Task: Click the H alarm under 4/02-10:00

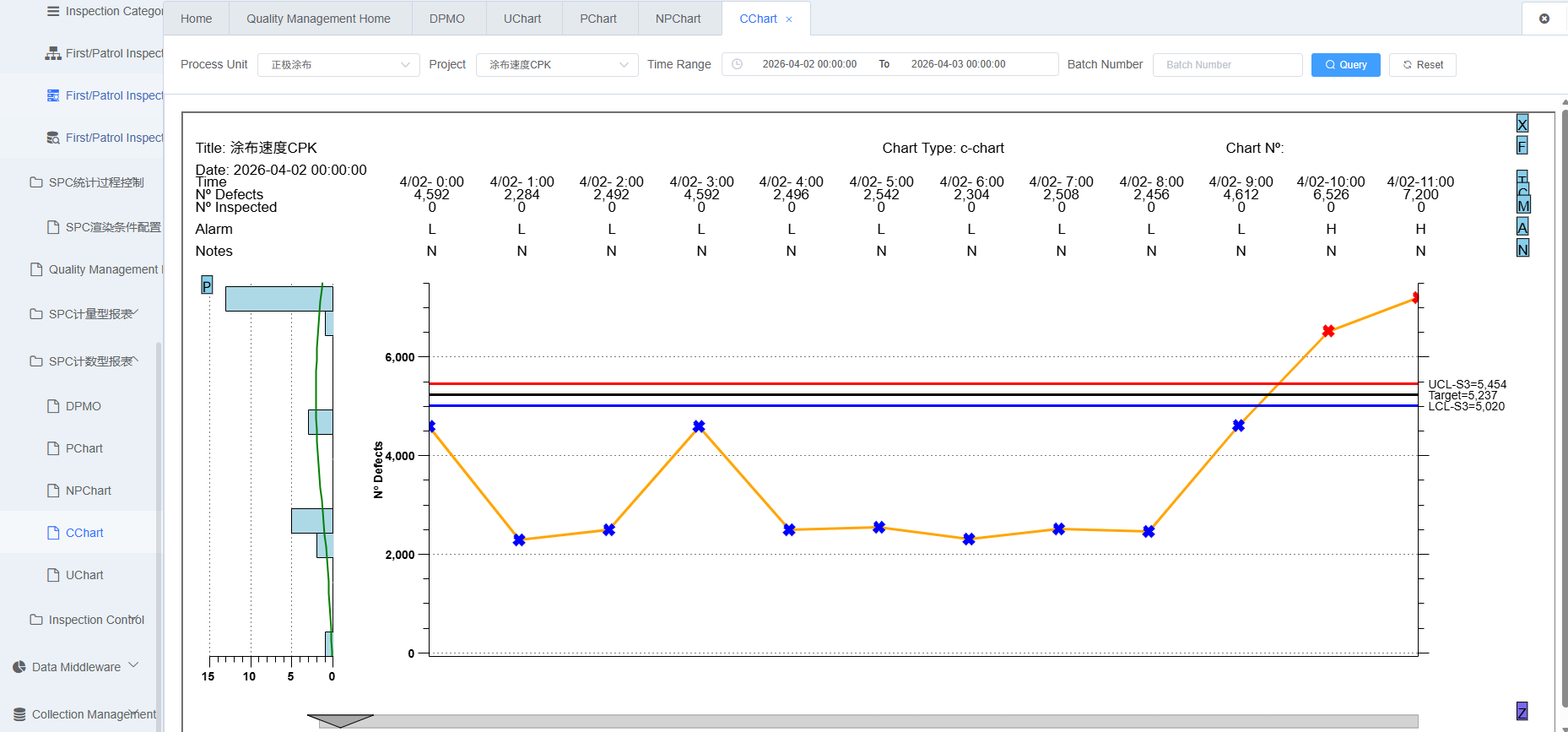Action: [x=1331, y=229]
